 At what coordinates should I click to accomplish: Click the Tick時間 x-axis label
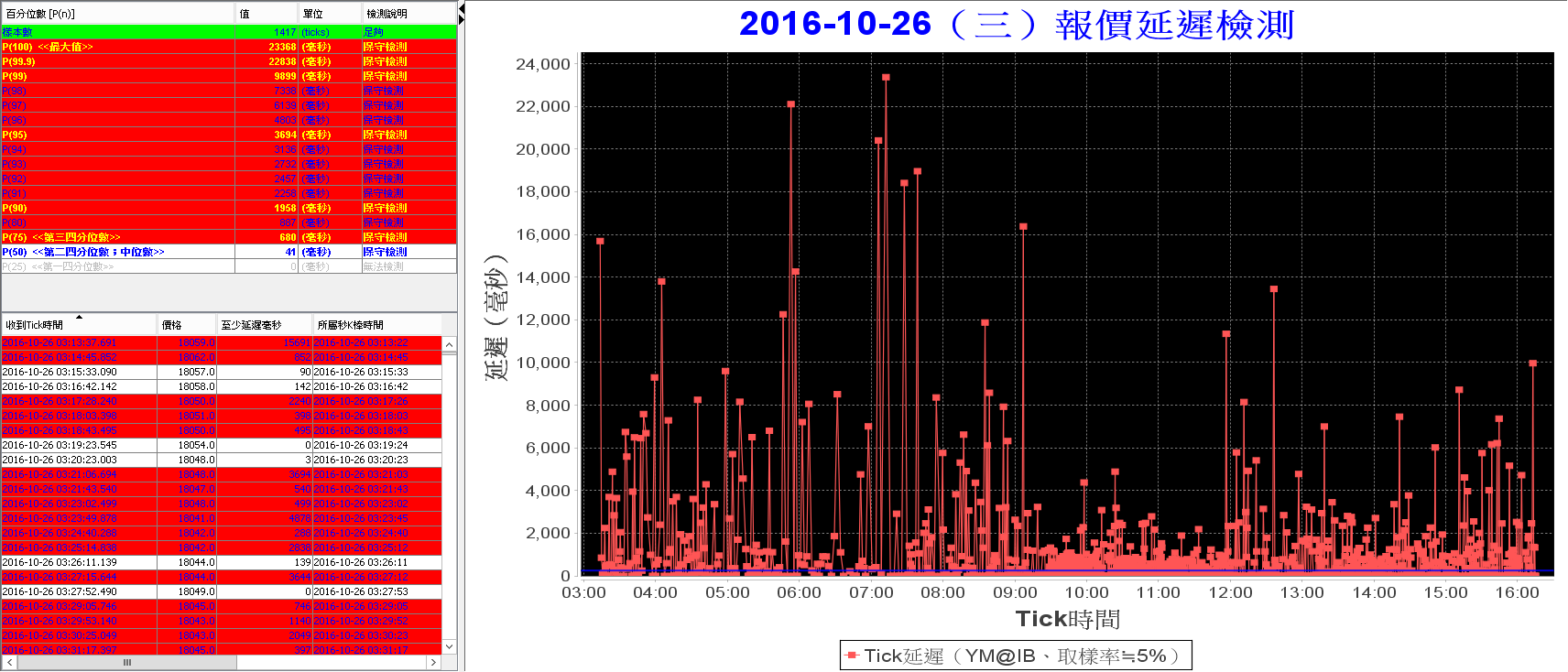point(1068,619)
